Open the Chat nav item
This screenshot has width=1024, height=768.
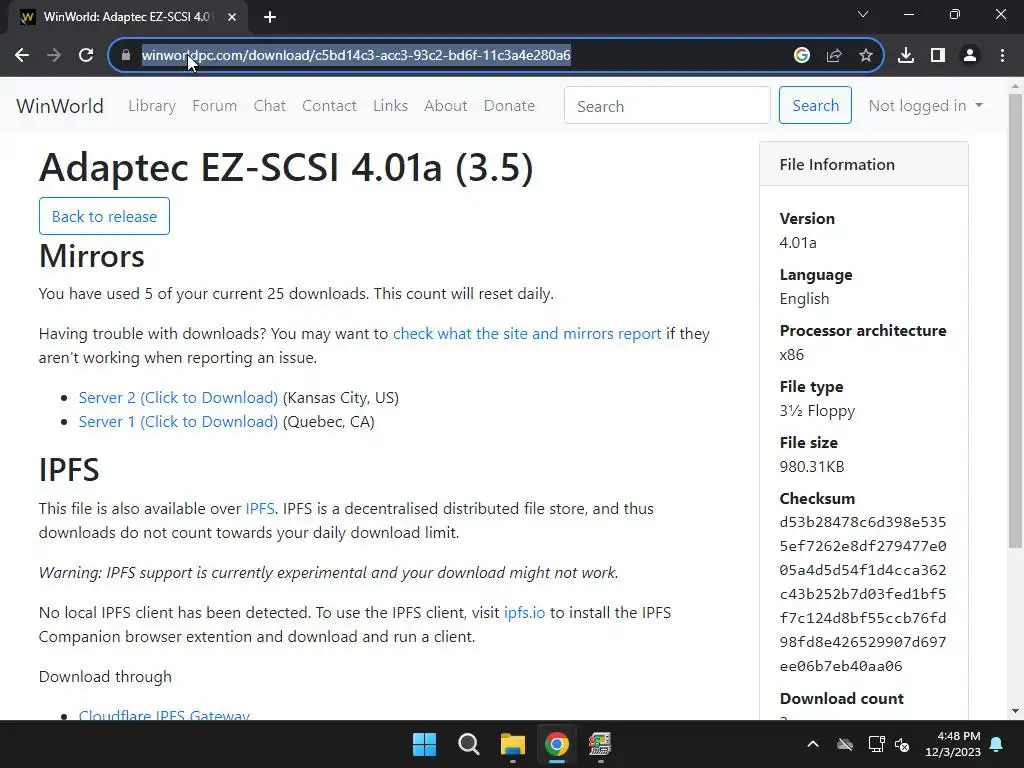click(x=270, y=106)
